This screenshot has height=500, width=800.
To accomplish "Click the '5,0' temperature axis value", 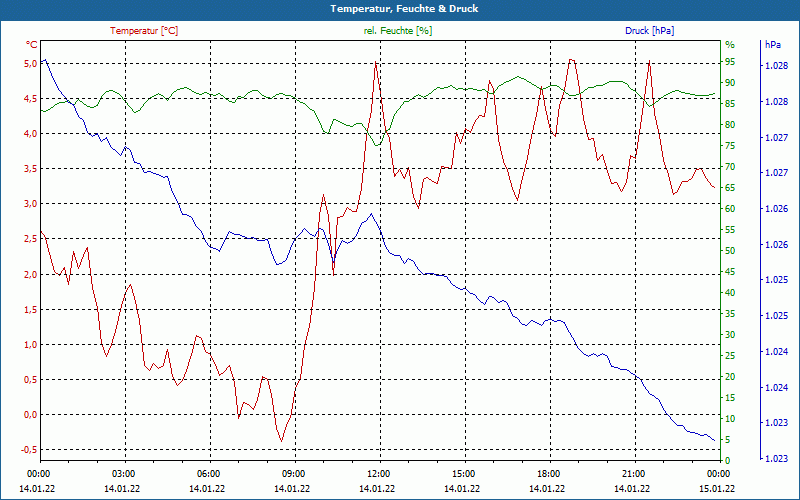I will 31,64.
